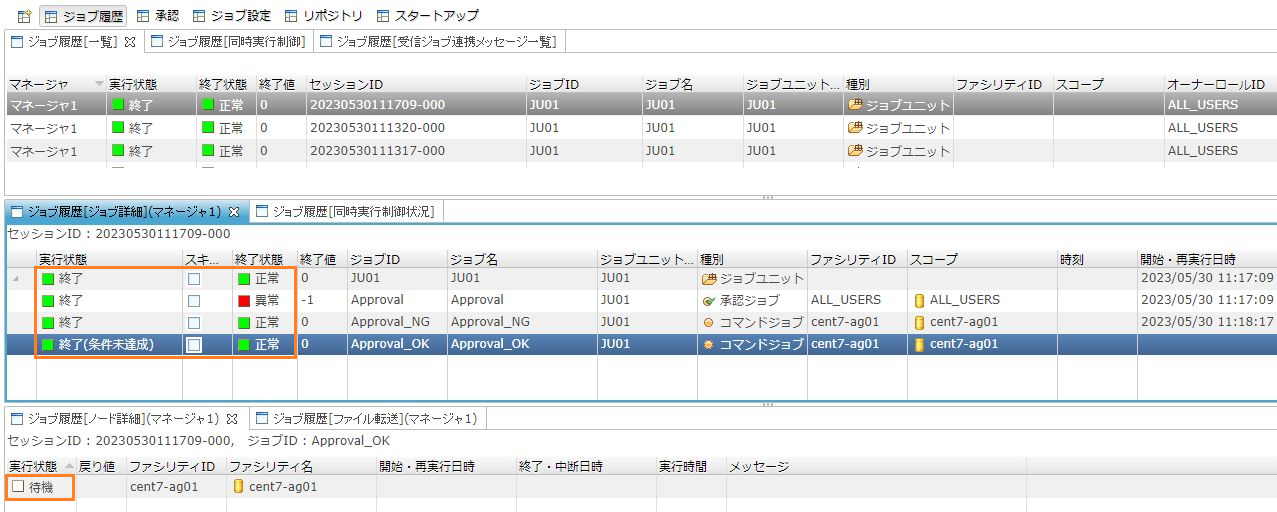Click the scope icon beside ALL_USERS
The image size is (1277, 512).
click(x=918, y=300)
